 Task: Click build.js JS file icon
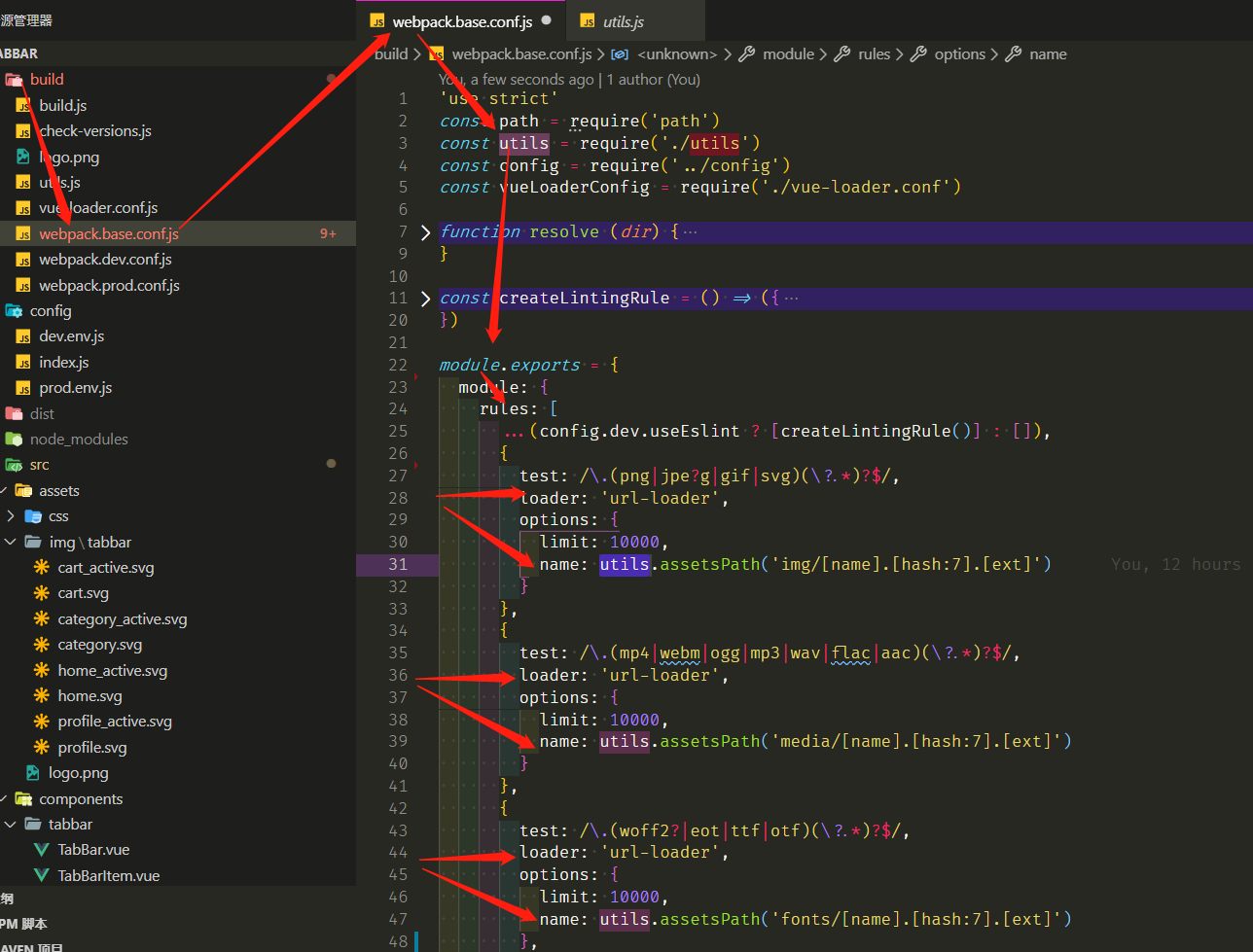coord(23,106)
